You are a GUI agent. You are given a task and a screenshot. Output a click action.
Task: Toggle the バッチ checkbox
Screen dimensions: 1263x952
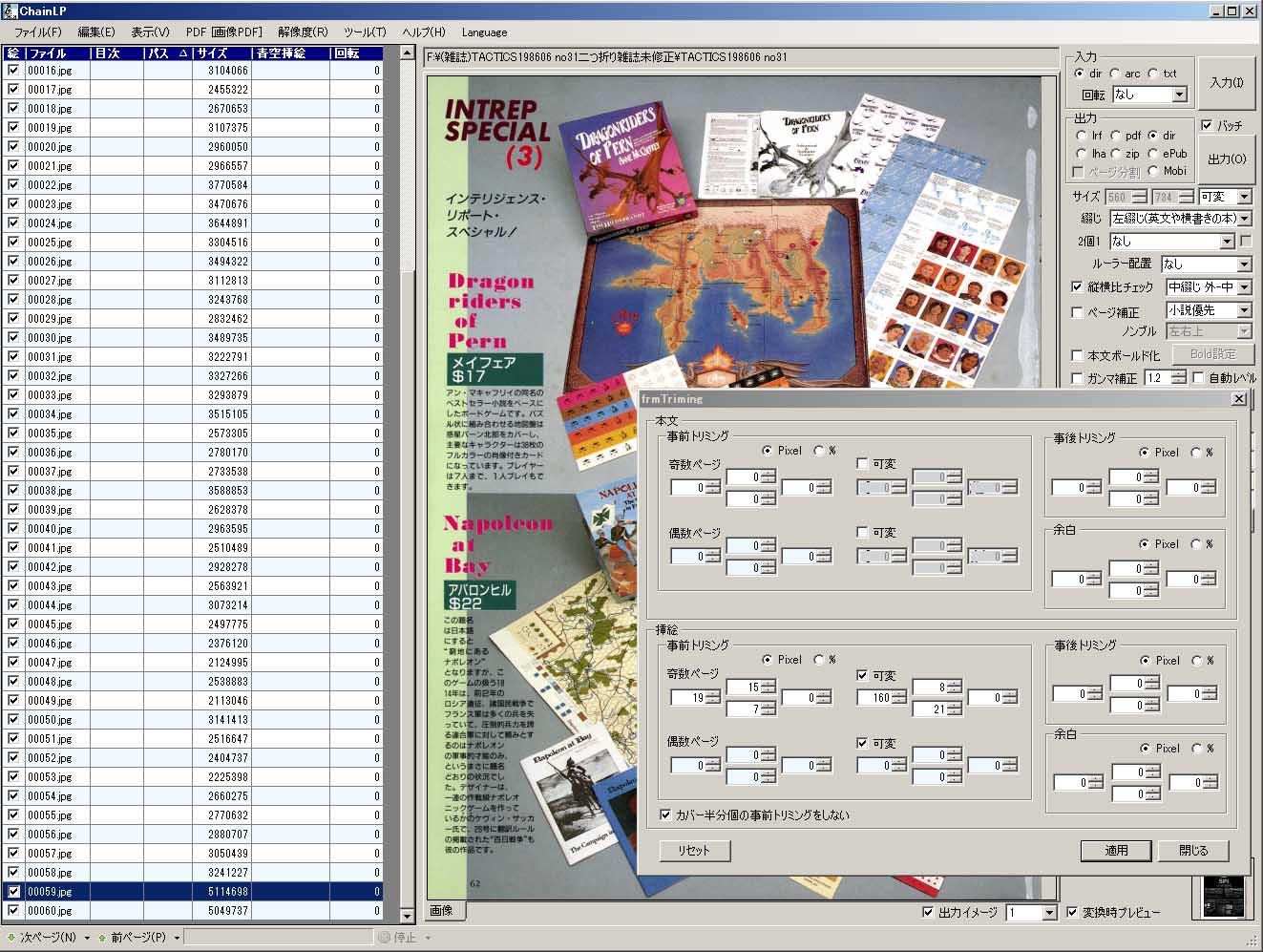click(1207, 125)
